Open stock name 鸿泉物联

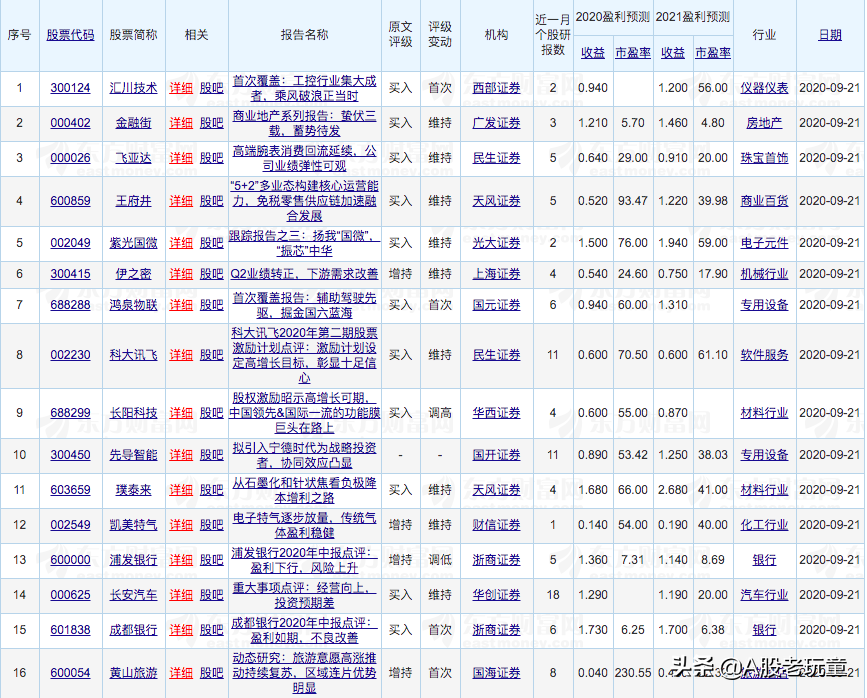point(133,305)
